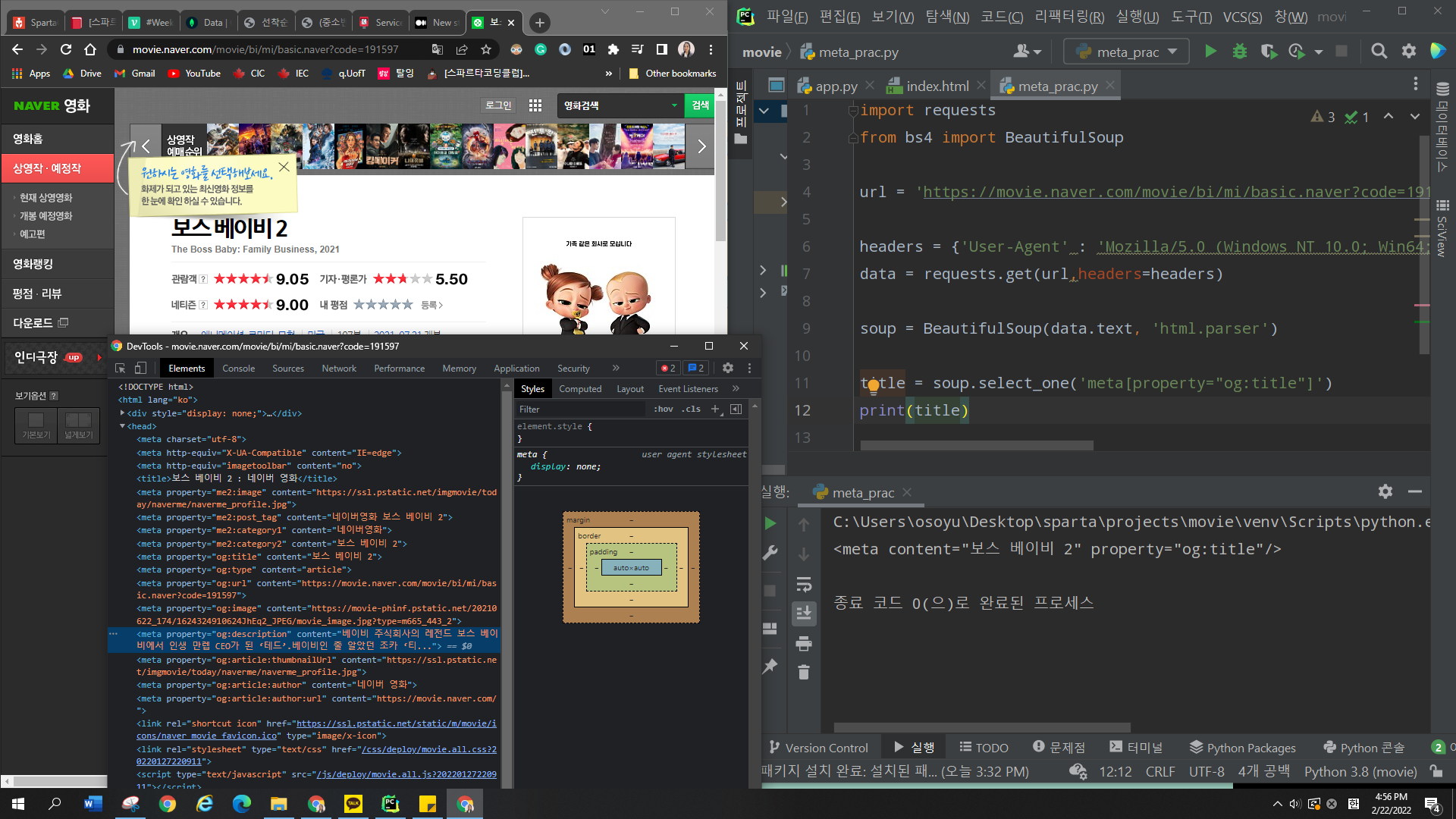Image resolution: width=1456 pixels, height=819 pixels.
Task: Click the Naver services grid icon
Action: click(x=535, y=105)
